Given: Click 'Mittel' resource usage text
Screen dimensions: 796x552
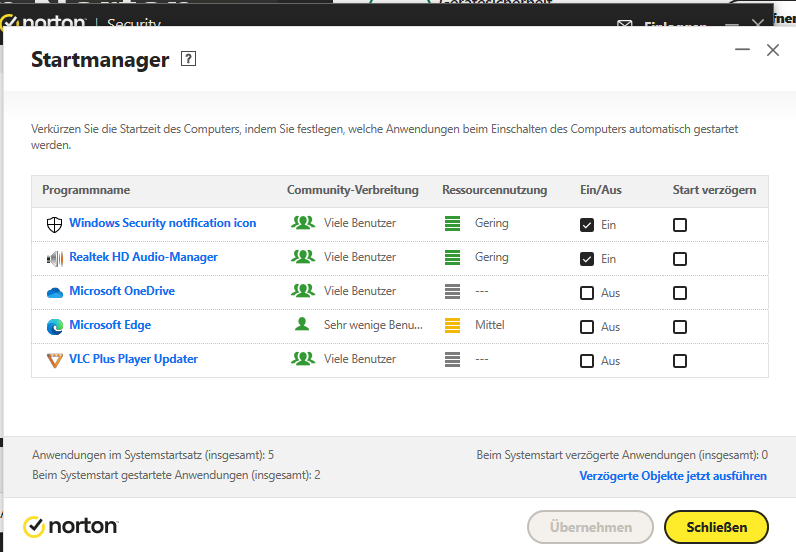Looking at the screenshot, I should (x=490, y=325).
